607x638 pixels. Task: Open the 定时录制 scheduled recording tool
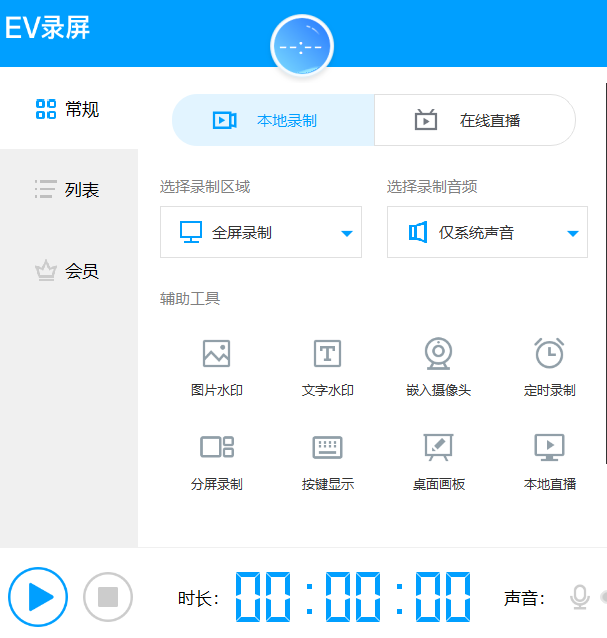click(549, 368)
